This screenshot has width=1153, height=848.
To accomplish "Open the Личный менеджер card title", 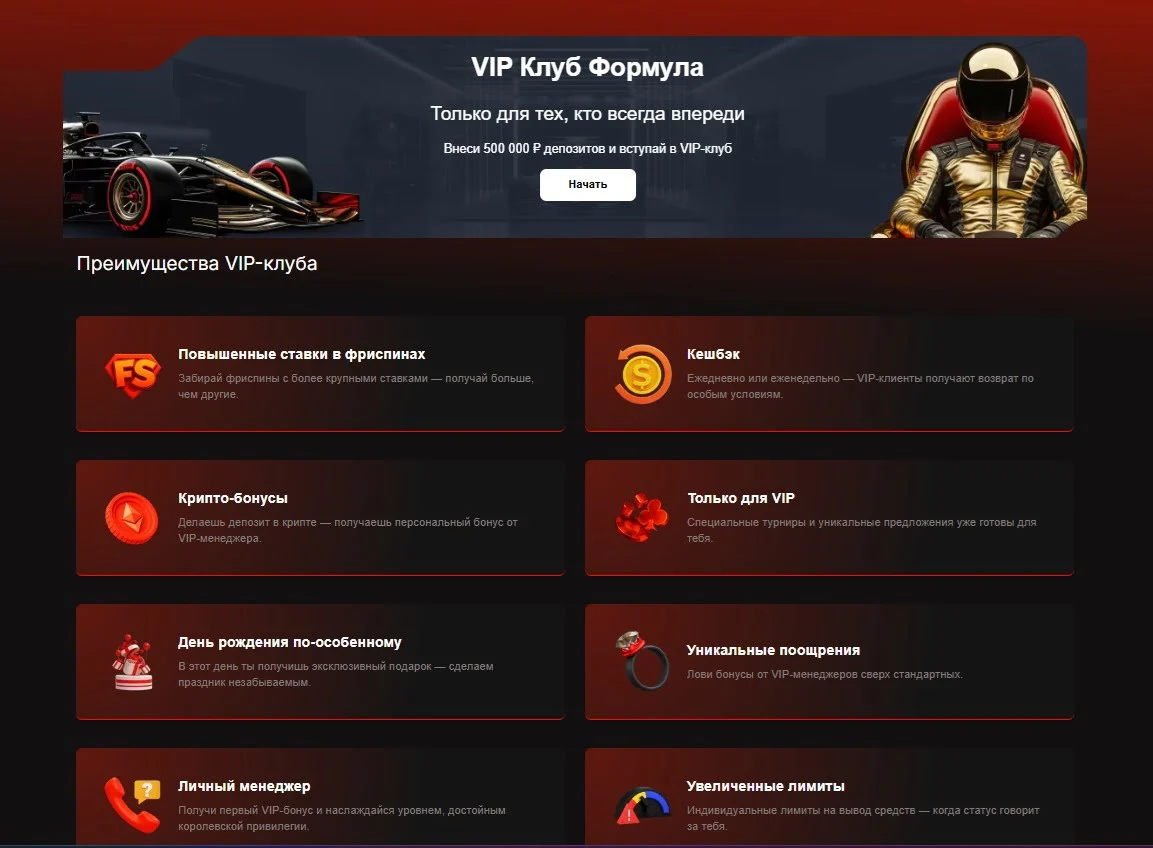I will [x=244, y=786].
